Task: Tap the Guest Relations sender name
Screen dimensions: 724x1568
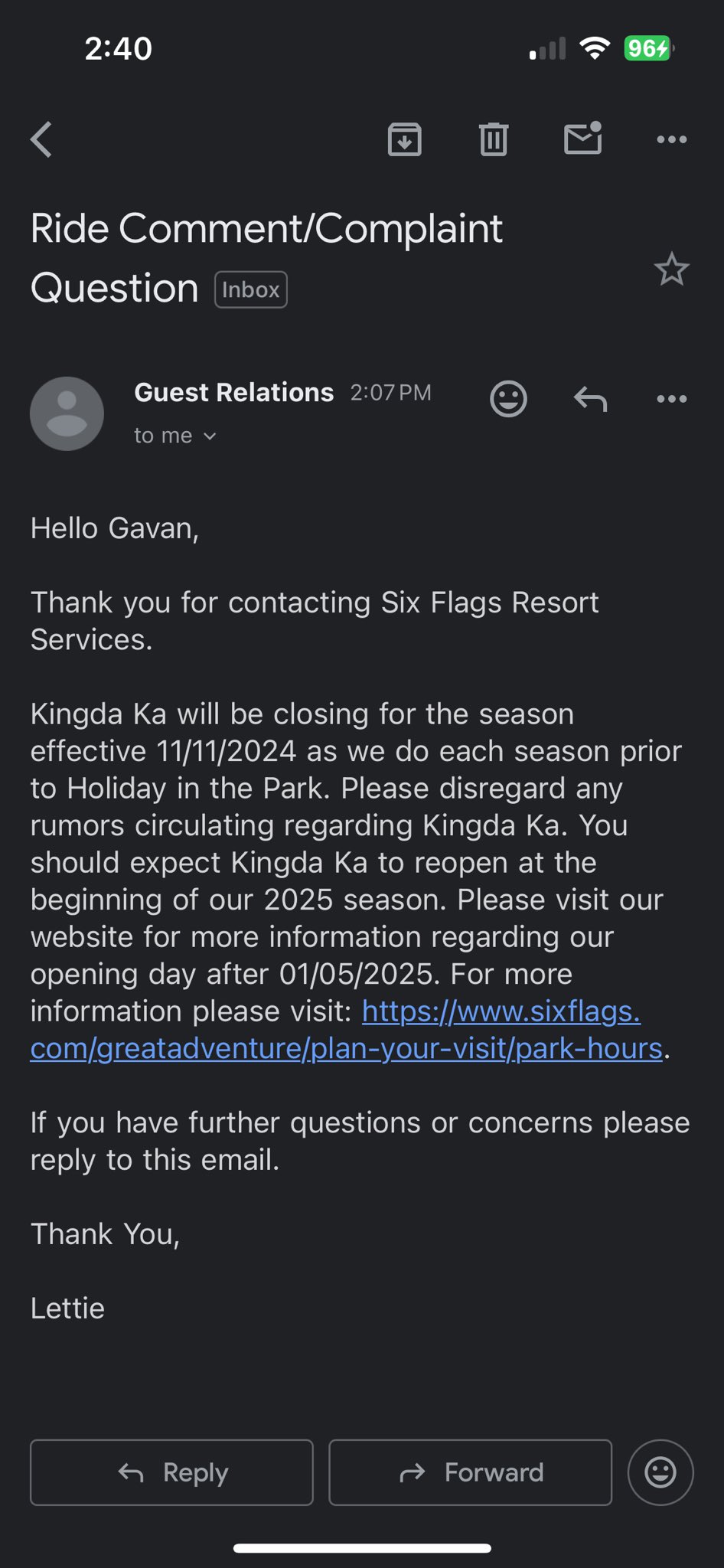Action: (x=233, y=393)
